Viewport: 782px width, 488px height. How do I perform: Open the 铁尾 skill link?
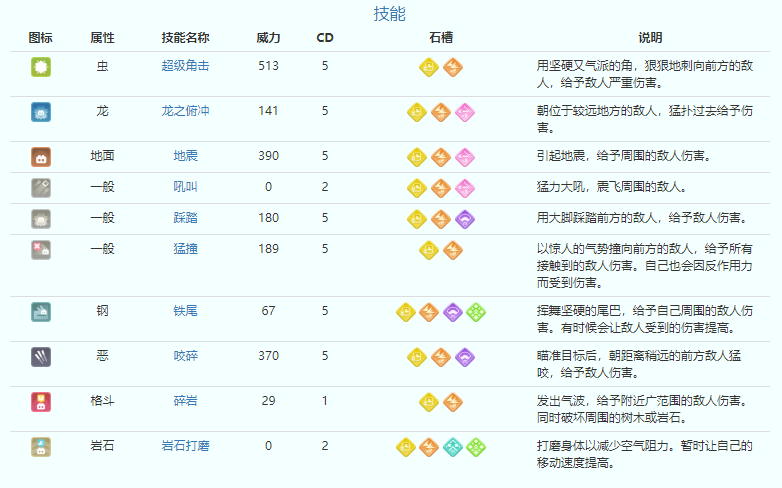pyautogui.click(x=186, y=311)
